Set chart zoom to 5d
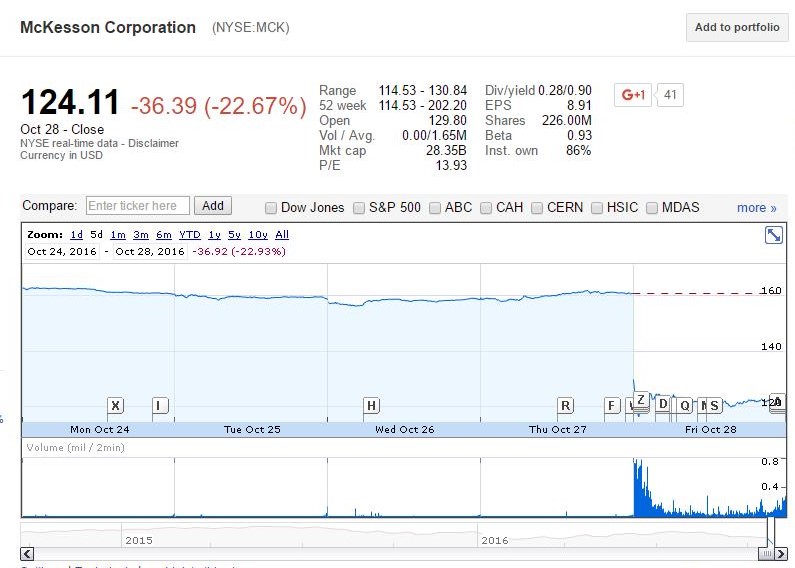The image size is (795, 568). pyautogui.click(x=96, y=235)
